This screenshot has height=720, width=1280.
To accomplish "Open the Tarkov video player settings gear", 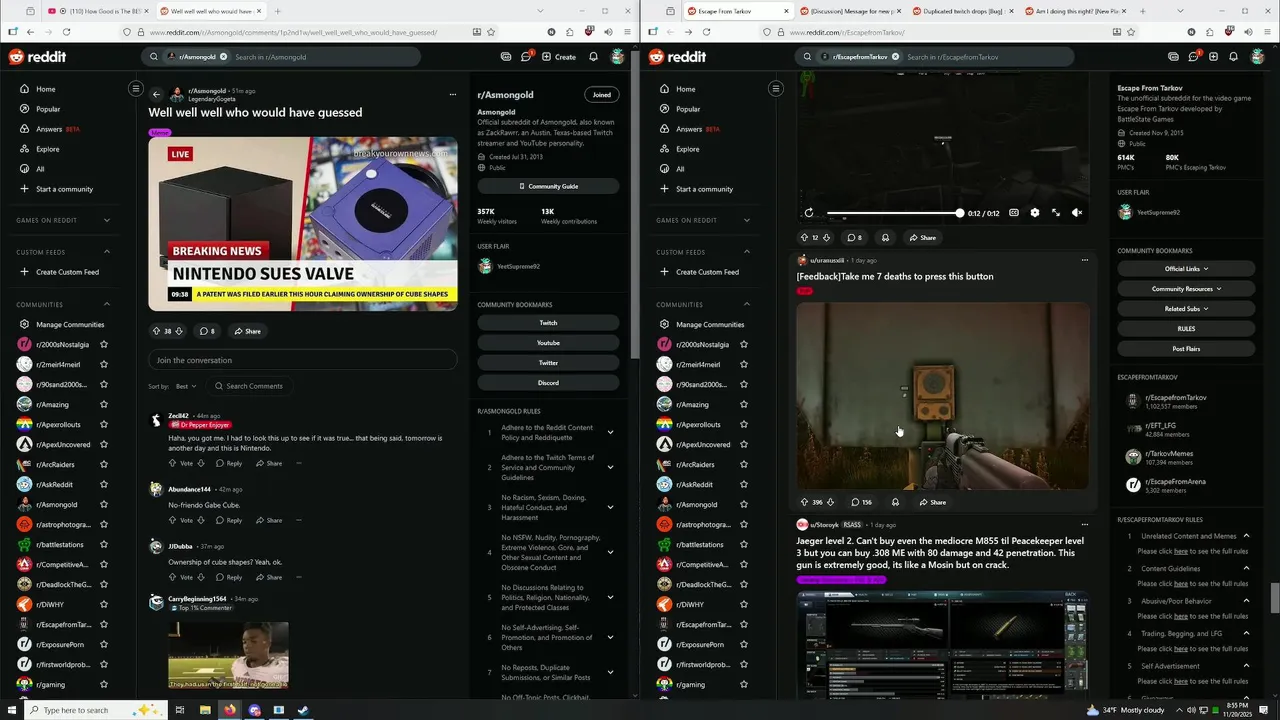I will 1034,213.
